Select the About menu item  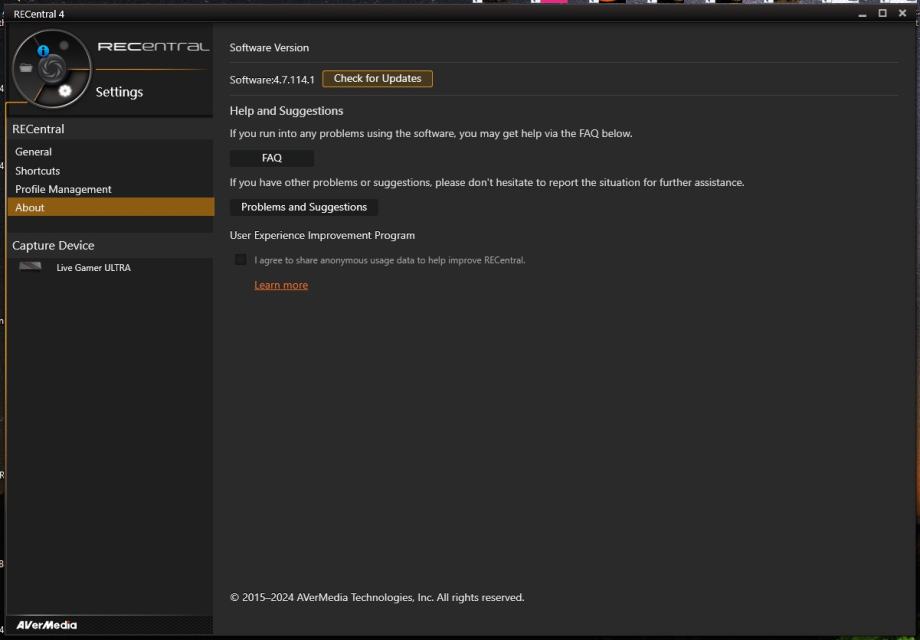pyautogui.click(x=111, y=207)
